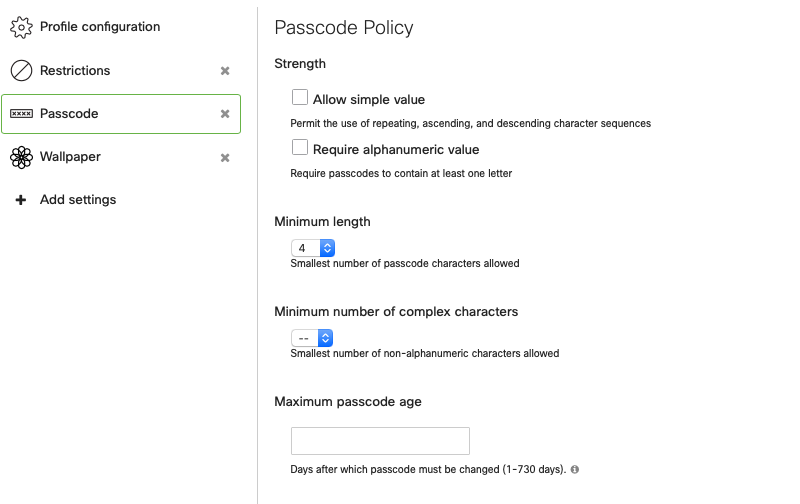The image size is (800, 504).
Task: Click the Profile configuration gear icon
Action: 21,27
